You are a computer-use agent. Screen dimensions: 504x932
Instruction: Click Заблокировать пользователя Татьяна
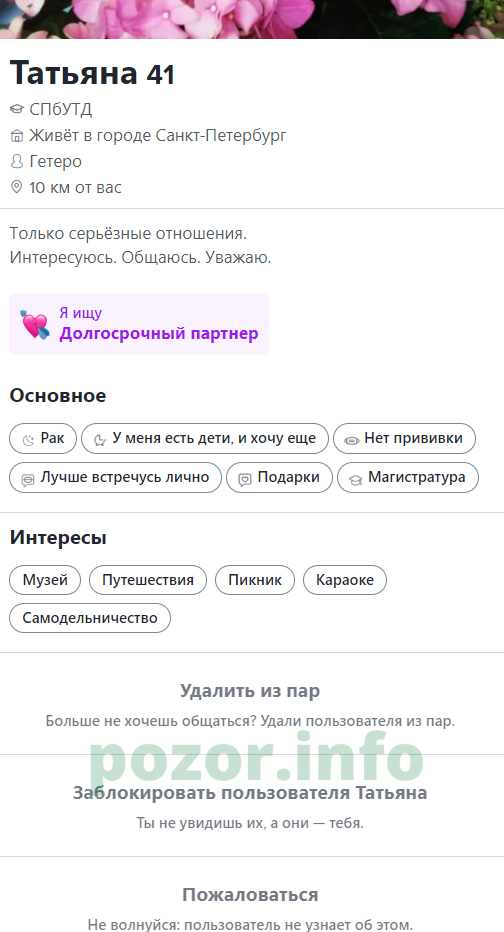[x=250, y=793]
